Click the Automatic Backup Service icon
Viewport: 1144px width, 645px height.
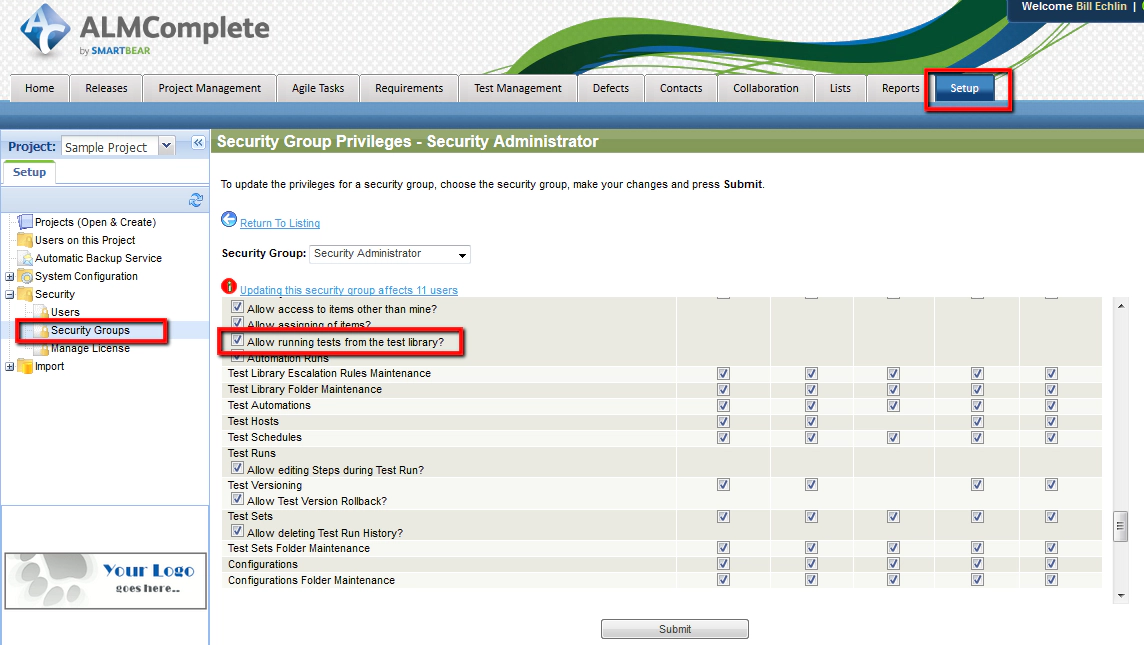point(26,258)
